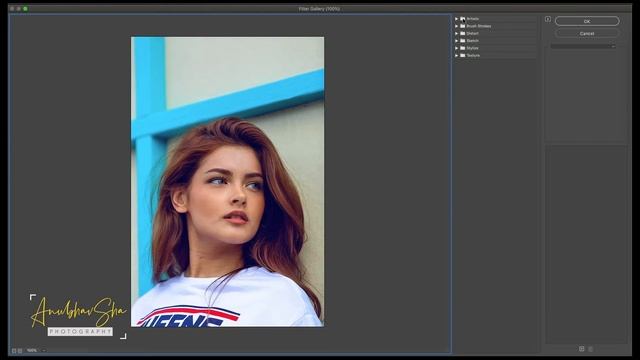Expand the Distort category arrow

456,33
